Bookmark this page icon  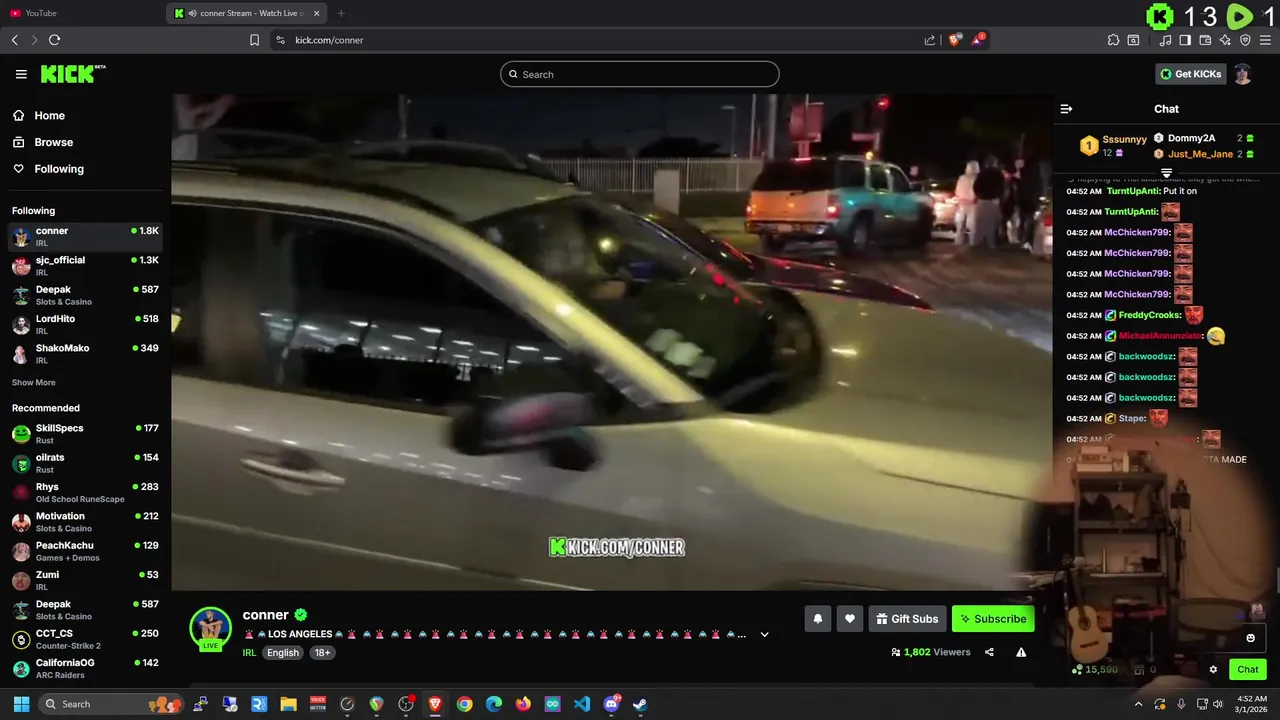pyautogui.click(x=254, y=40)
